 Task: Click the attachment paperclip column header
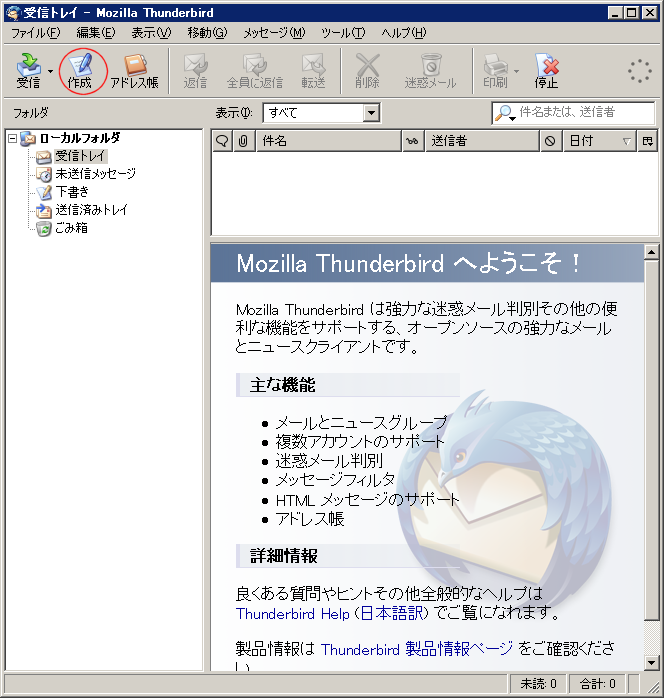[x=243, y=141]
